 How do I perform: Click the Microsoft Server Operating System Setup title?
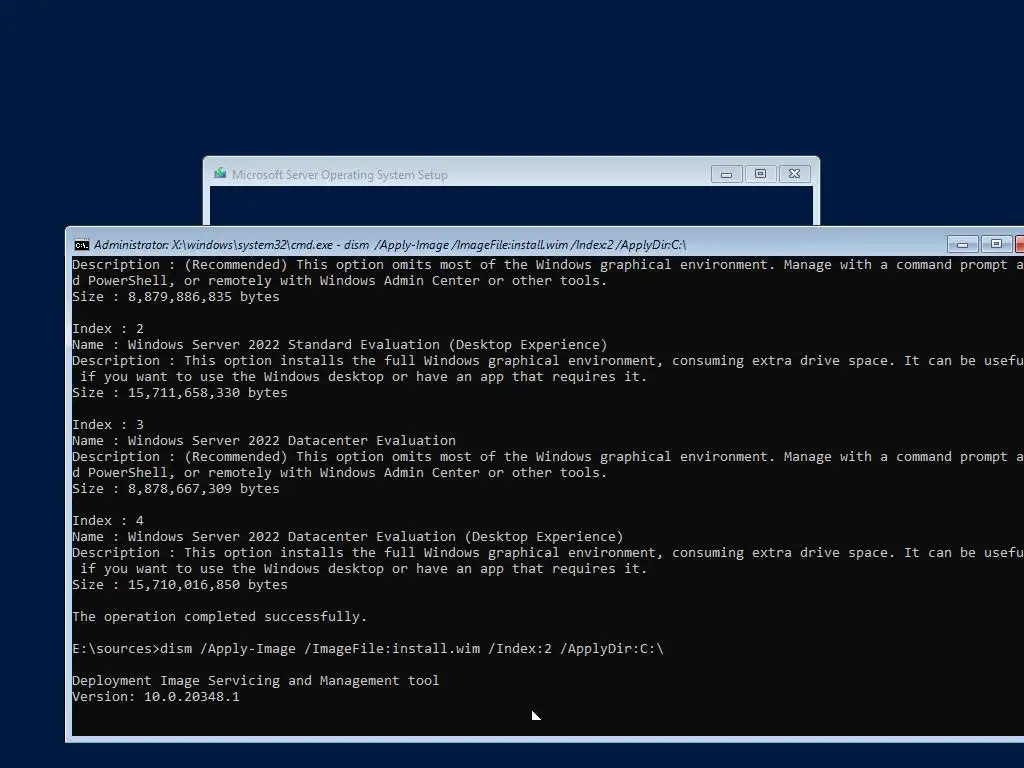tap(340, 174)
